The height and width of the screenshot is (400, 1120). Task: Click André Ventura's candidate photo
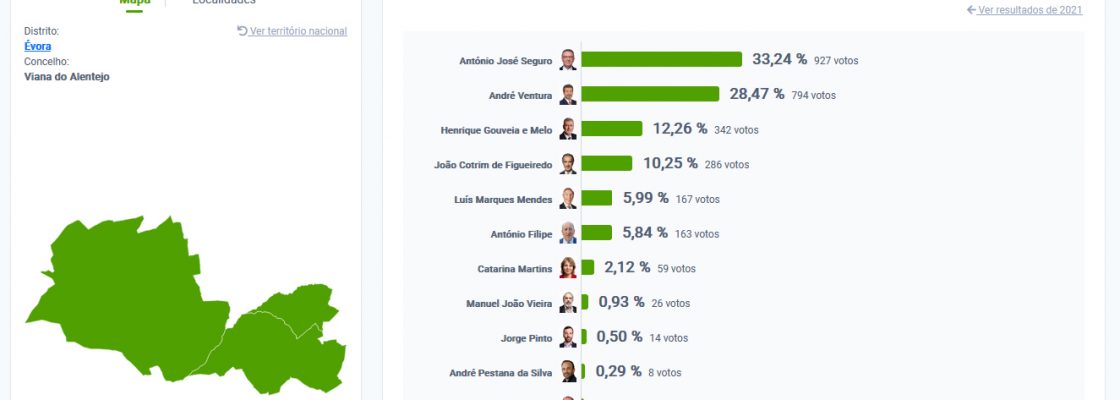568,95
